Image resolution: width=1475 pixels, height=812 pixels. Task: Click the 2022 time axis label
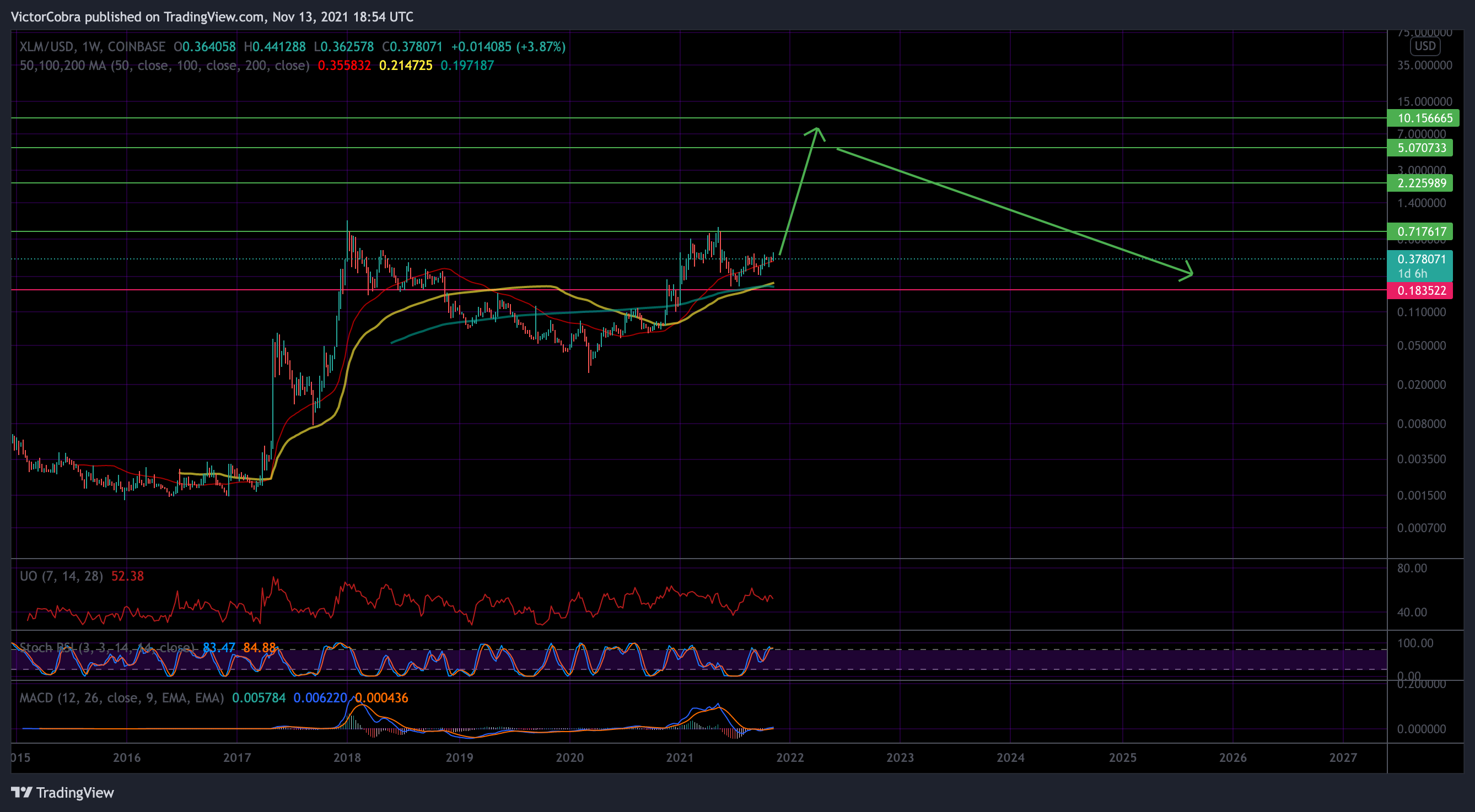click(x=790, y=757)
